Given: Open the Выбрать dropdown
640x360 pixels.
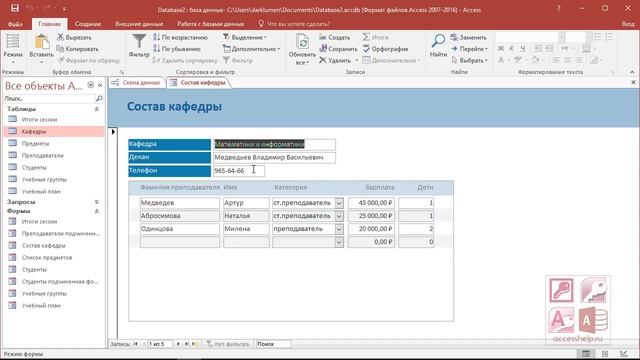Looking at the screenshot, I should 469,60.
